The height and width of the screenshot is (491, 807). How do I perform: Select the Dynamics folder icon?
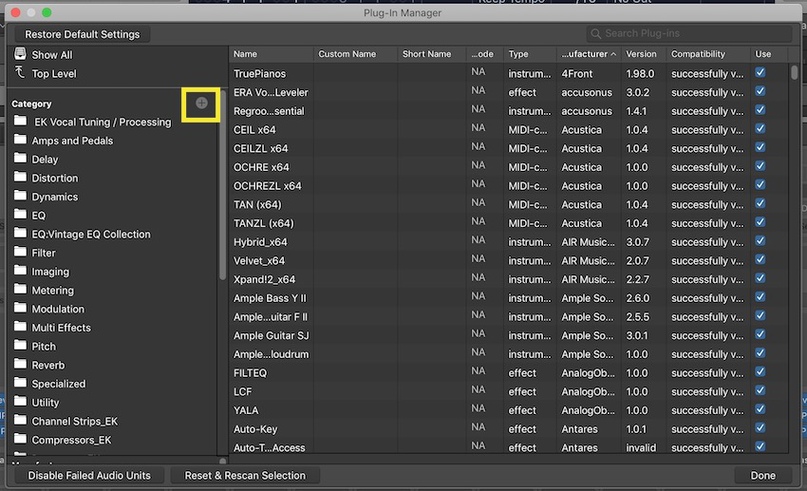(x=20, y=196)
